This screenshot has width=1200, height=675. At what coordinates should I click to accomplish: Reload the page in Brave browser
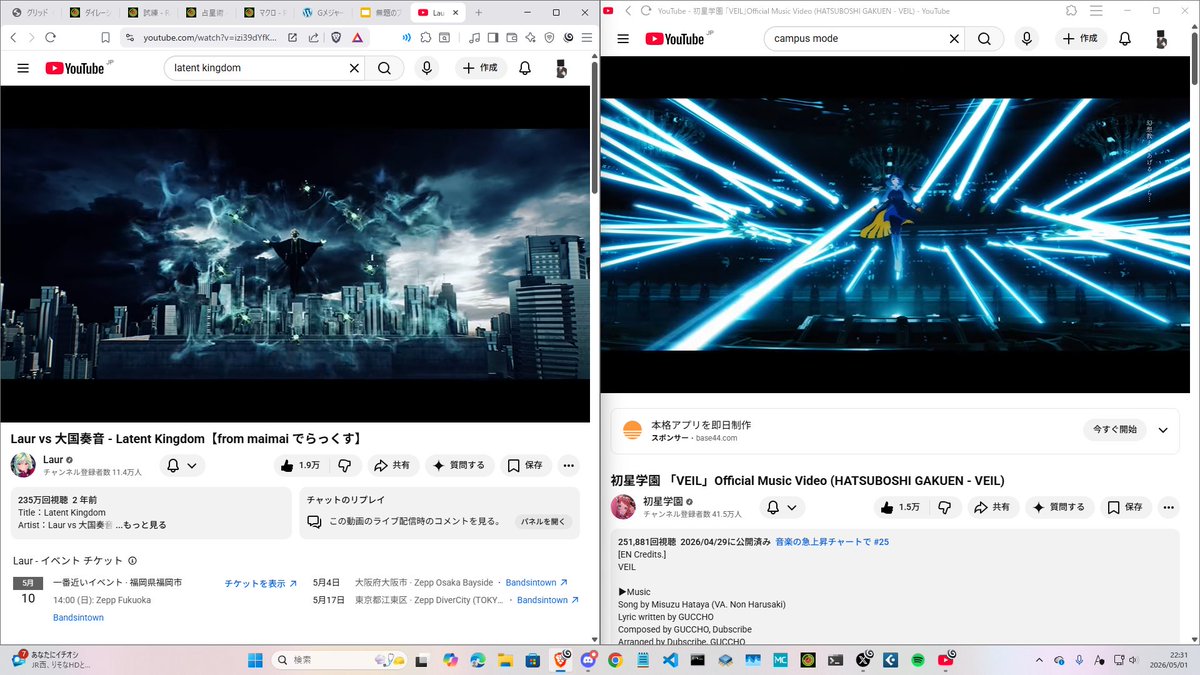51,37
